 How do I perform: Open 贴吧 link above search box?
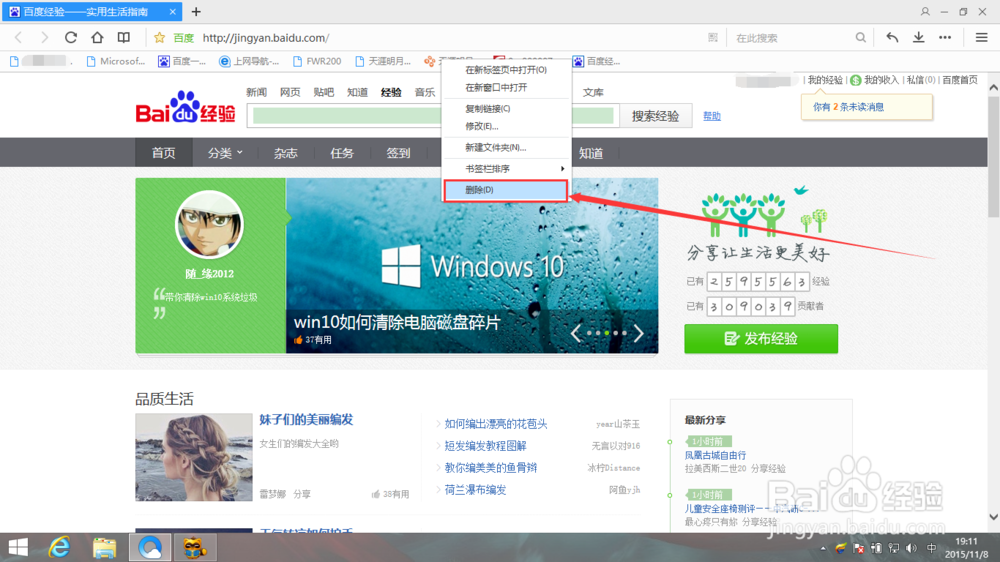323,92
